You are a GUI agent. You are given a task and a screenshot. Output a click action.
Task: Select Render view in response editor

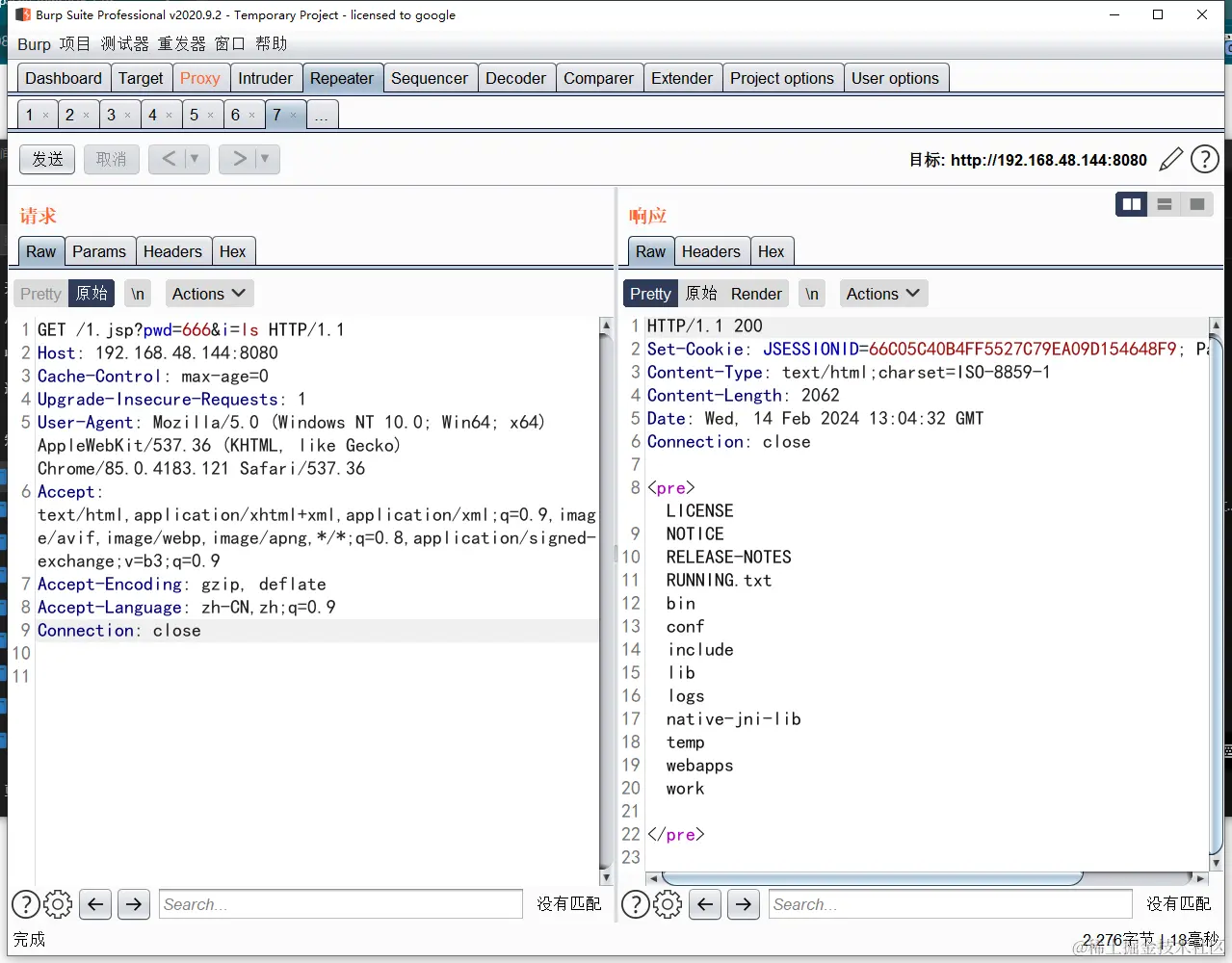click(x=756, y=294)
